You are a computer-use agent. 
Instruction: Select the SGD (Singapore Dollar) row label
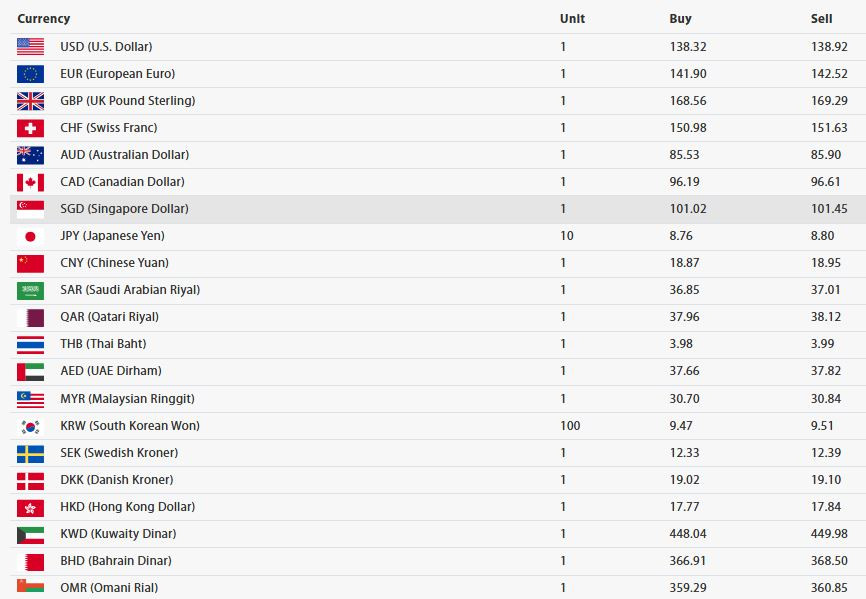124,209
